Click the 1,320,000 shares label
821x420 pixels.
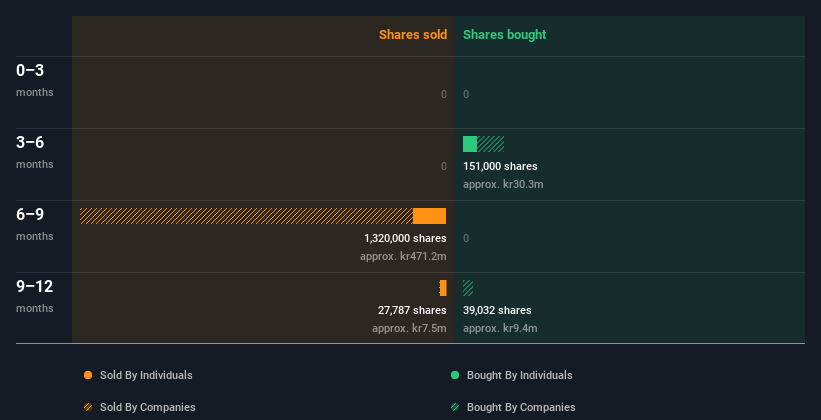[x=405, y=238]
